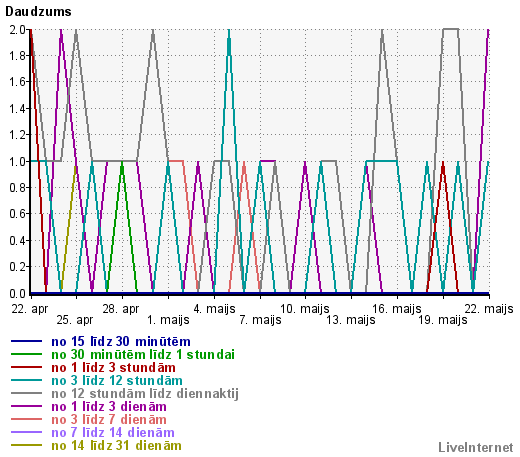This screenshot has width=520, height=457.
Task: Click the 2.0 y-axis value
Action: 18,29
